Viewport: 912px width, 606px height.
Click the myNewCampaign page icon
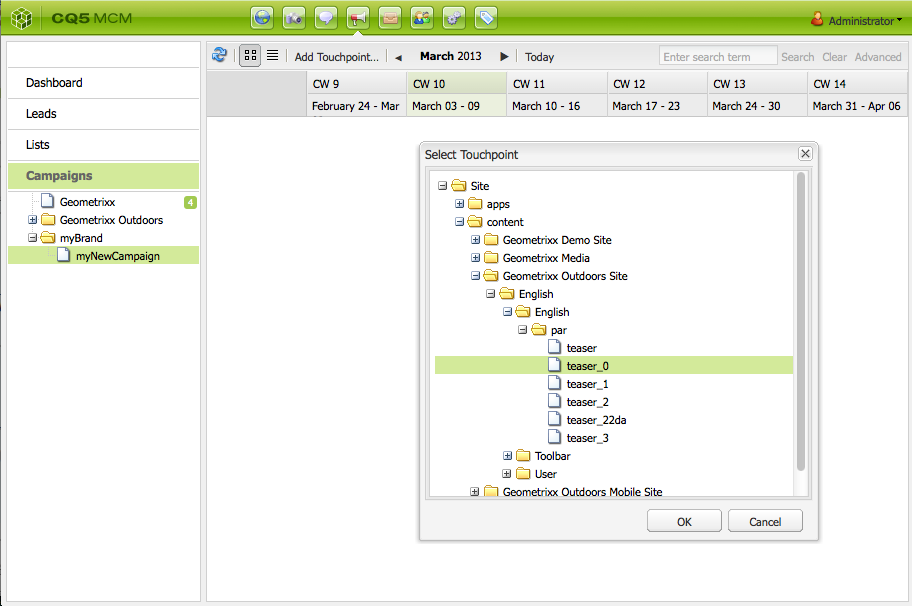64,255
